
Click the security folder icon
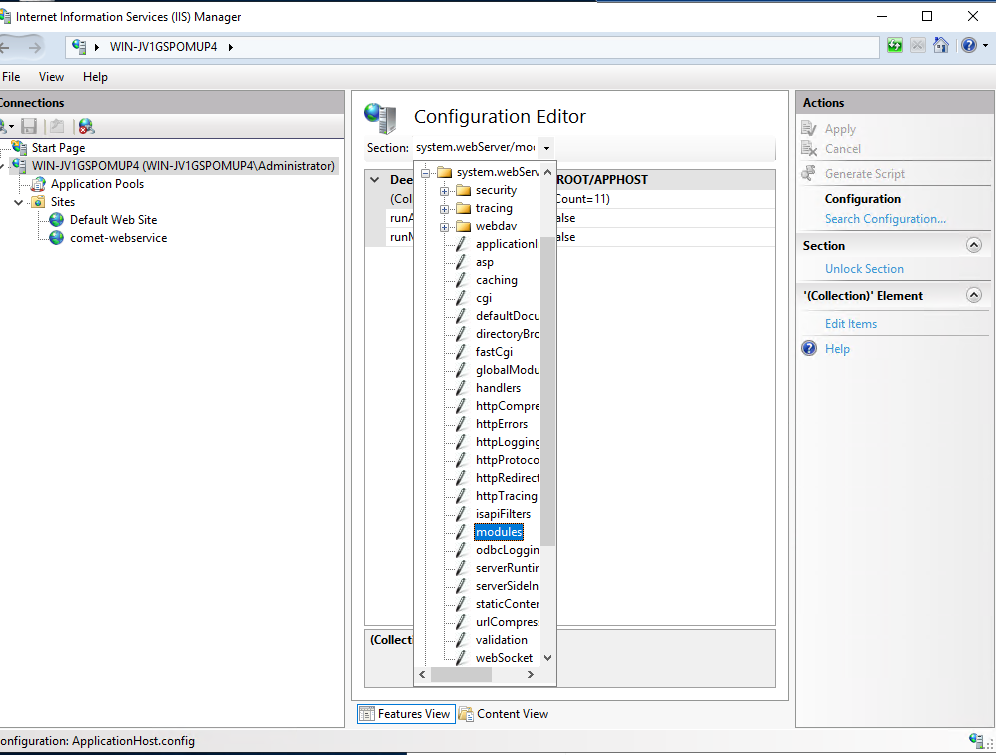[464, 190]
